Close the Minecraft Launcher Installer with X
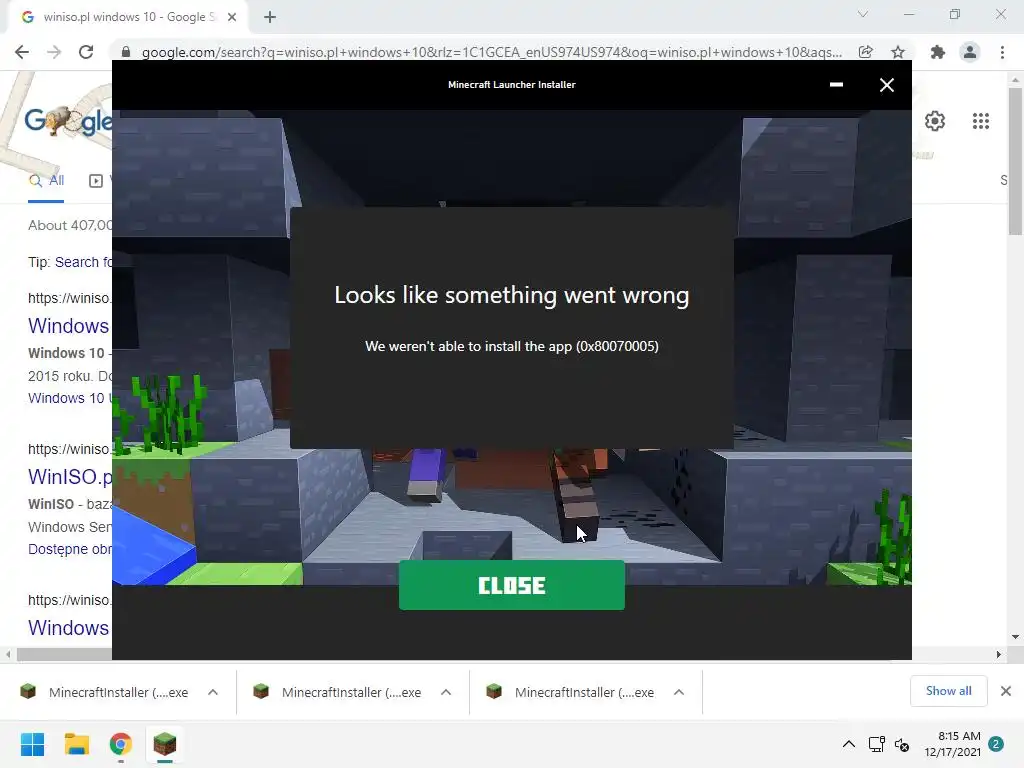 pos(886,85)
